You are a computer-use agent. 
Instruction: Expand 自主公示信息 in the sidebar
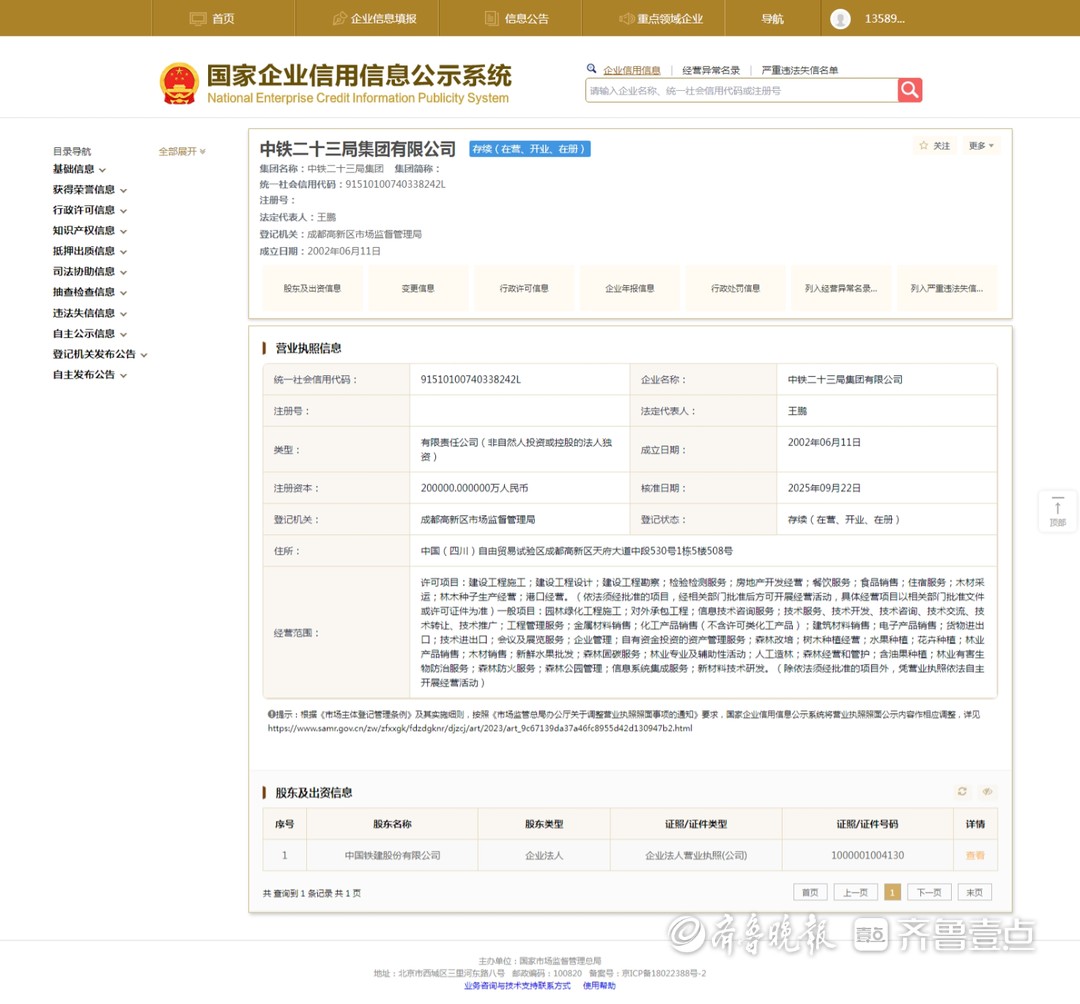click(90, 334)
